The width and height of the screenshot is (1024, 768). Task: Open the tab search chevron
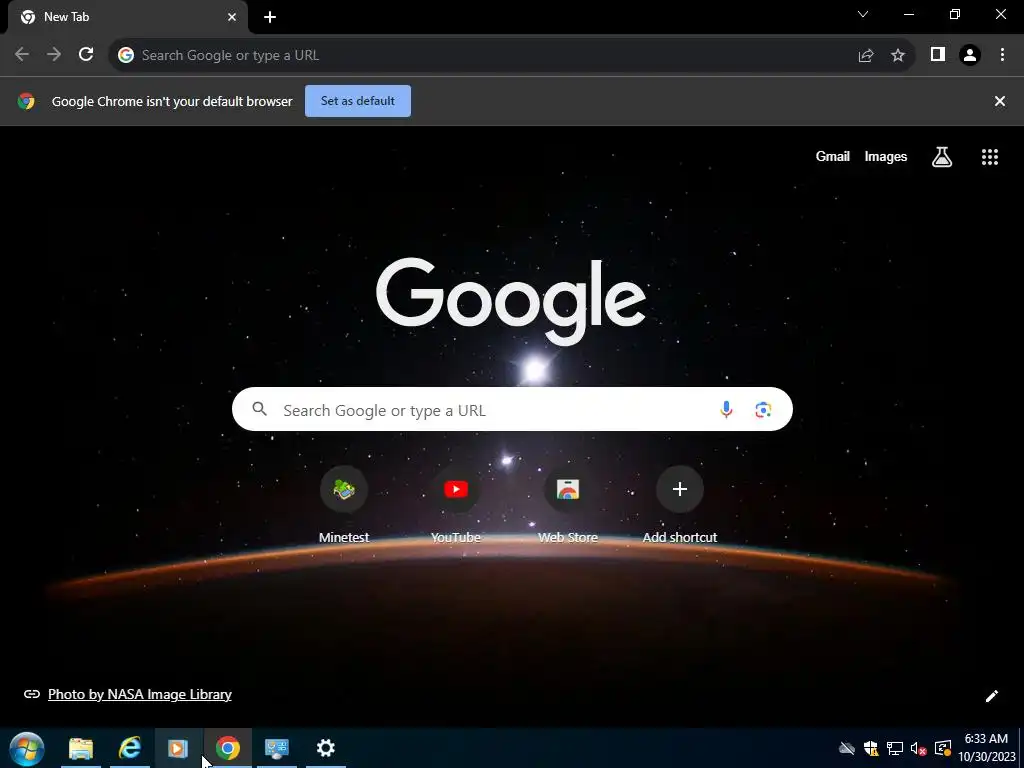863,14
